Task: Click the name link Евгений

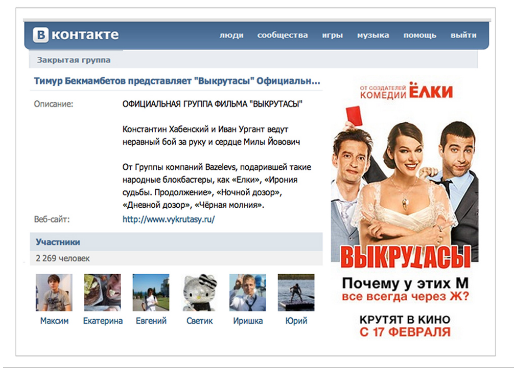Action: [151, 321]
